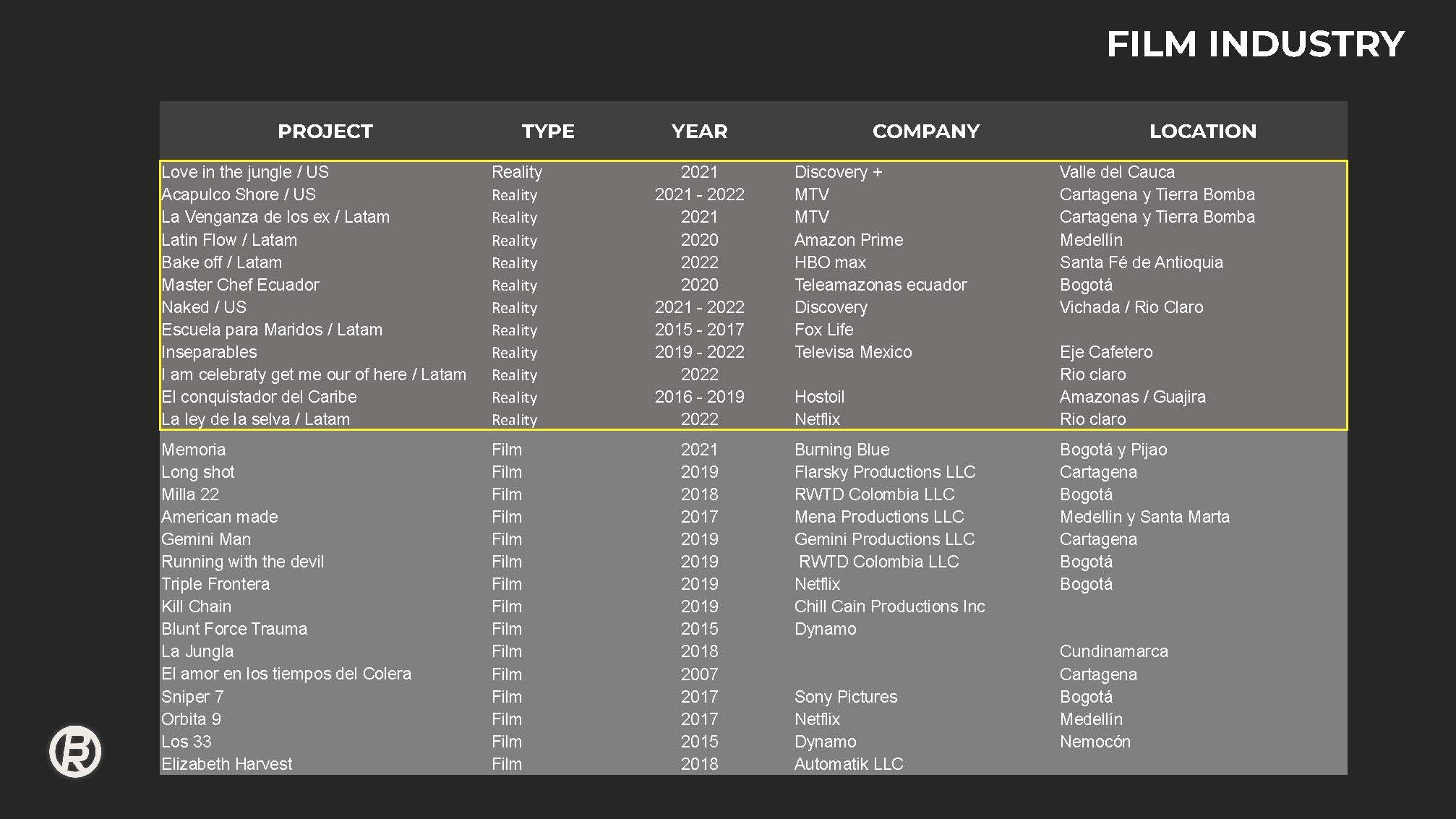Click the LOCATION column header
The image size is (1456, 819).
tap(1203, 132)
